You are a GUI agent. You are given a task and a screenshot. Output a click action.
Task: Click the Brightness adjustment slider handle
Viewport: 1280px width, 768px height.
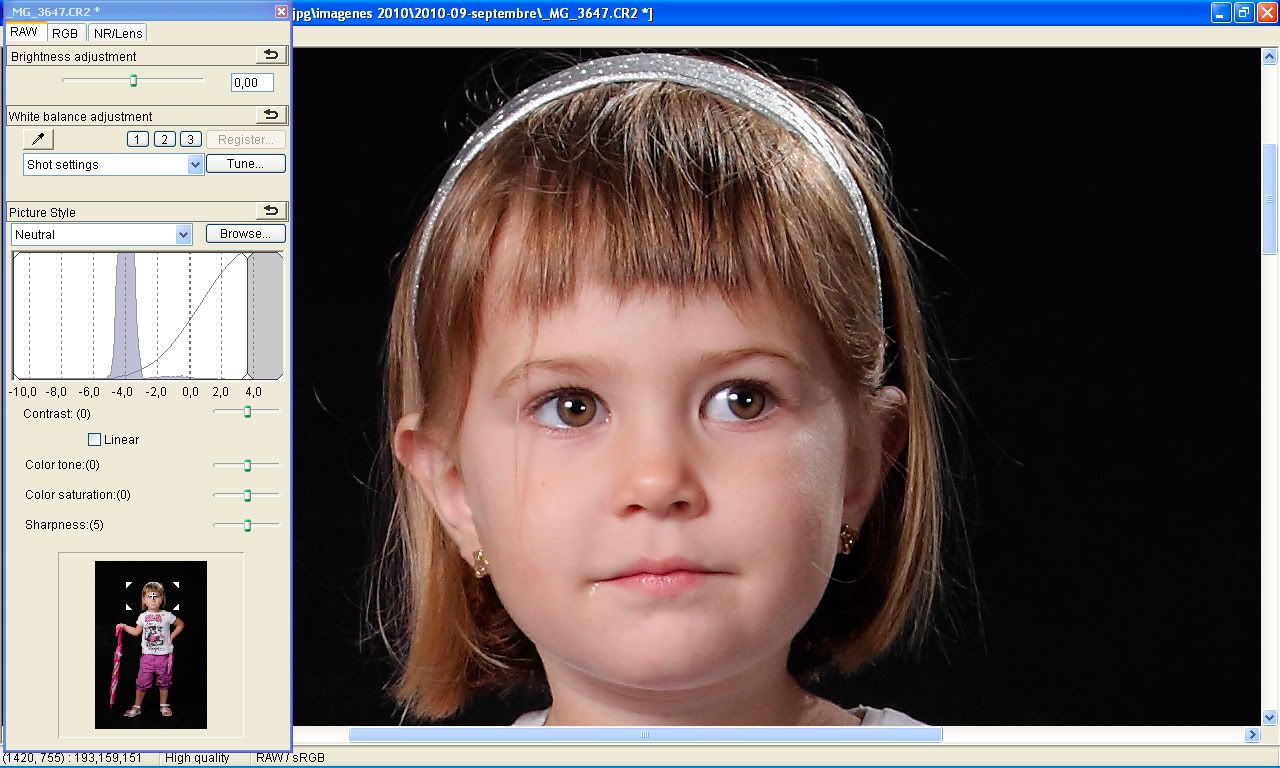click(133, 81)
